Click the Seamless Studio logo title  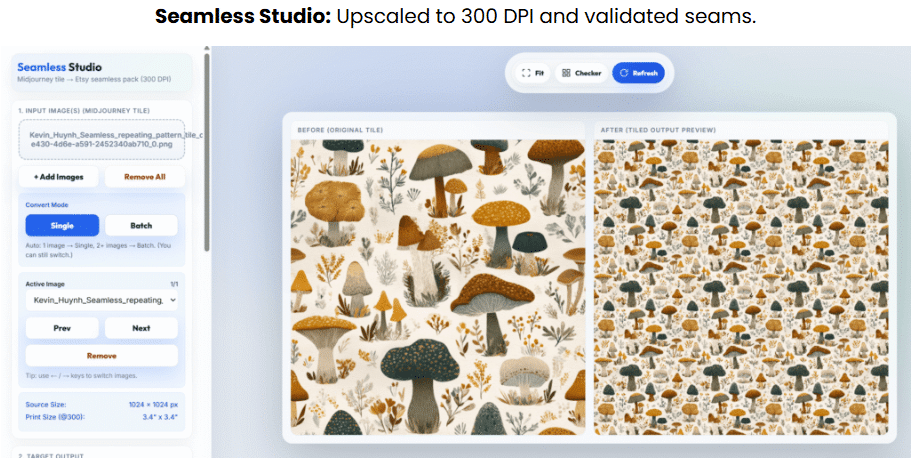[x=59, y=67]
